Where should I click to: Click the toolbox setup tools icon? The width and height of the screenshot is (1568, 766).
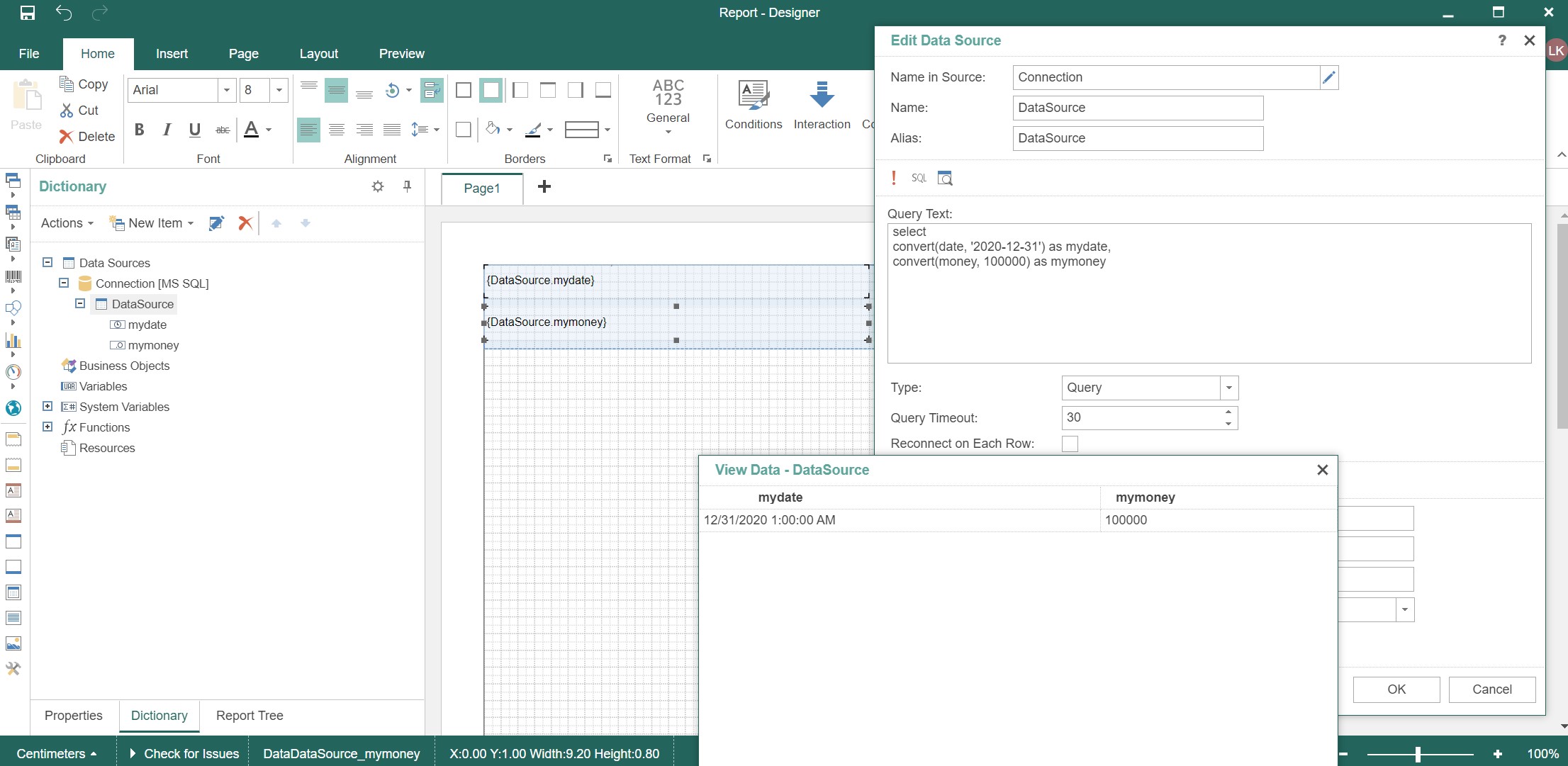(13, 669)
